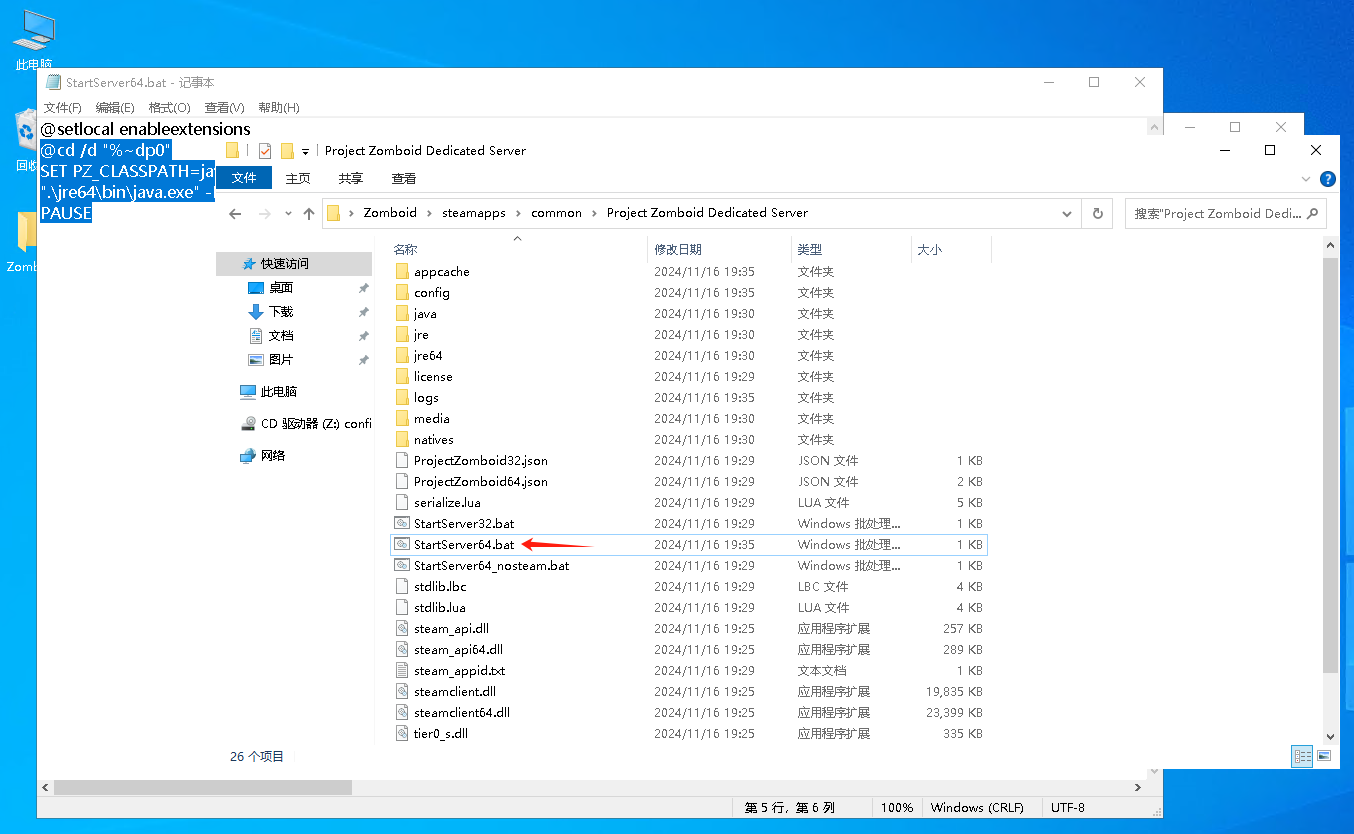This screenshot has height=834, width=1354.
Task: Open Documents in quick access sidebar
Action: [280, 336]
